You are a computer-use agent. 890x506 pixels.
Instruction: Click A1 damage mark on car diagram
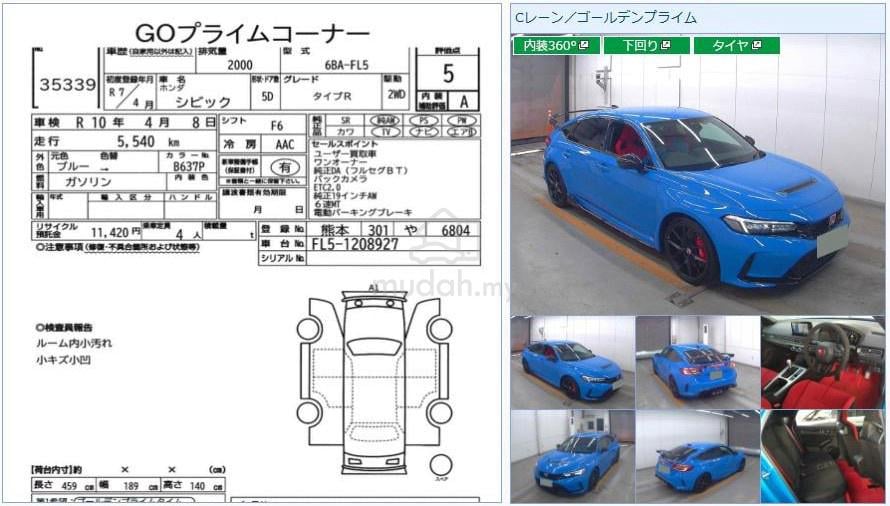373,288
